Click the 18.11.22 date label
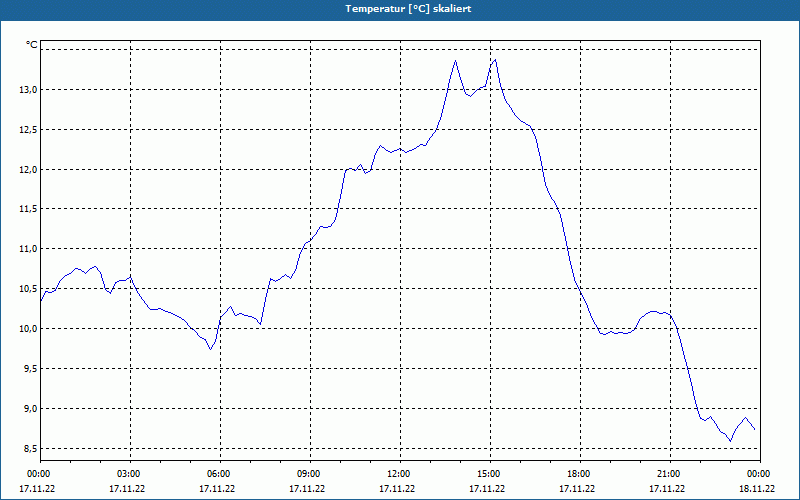The width and height of the screenshot is (800, 500). pyautogui.click(x=757, y=488)
